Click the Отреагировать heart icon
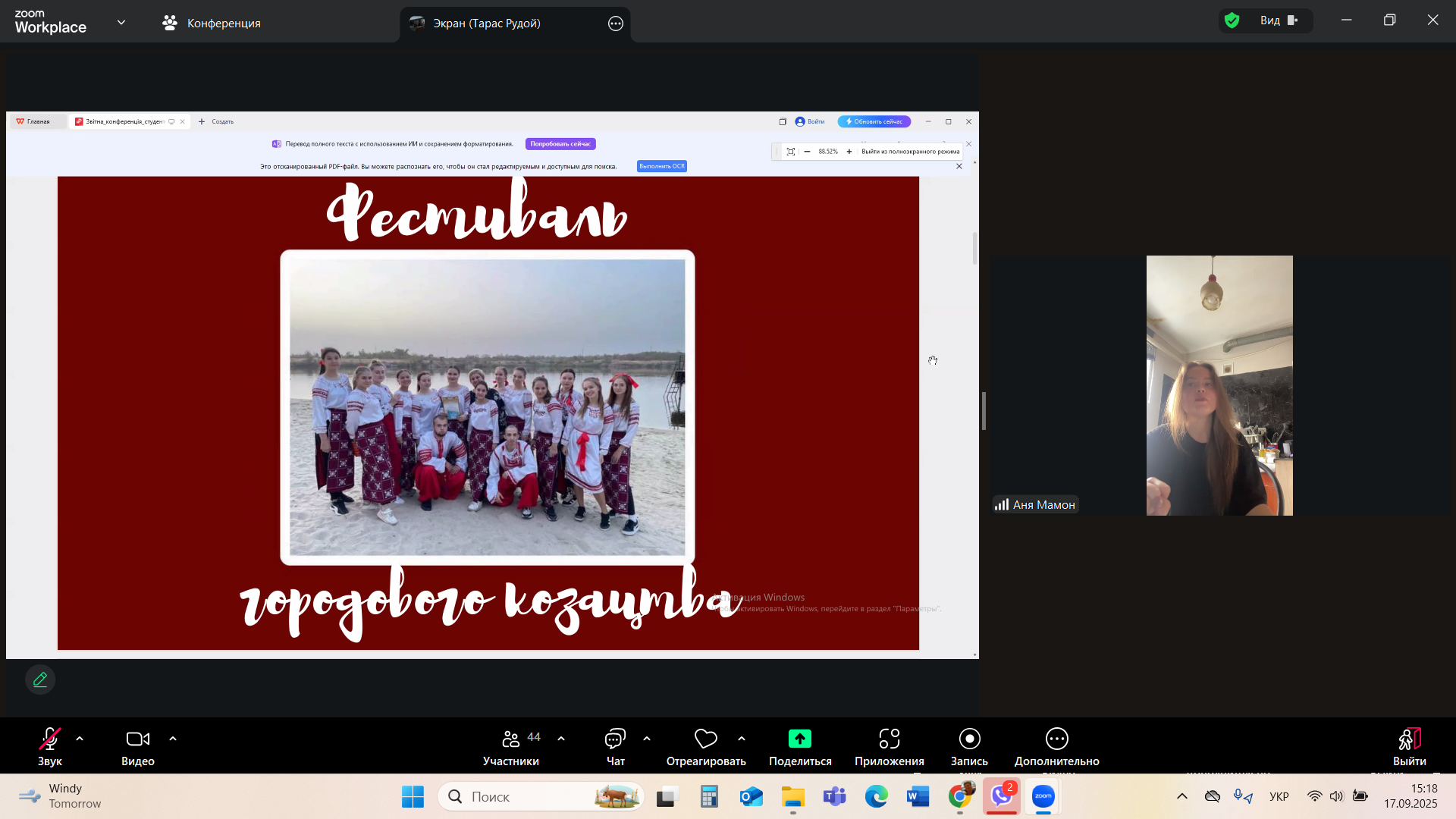 coord(705,739)
